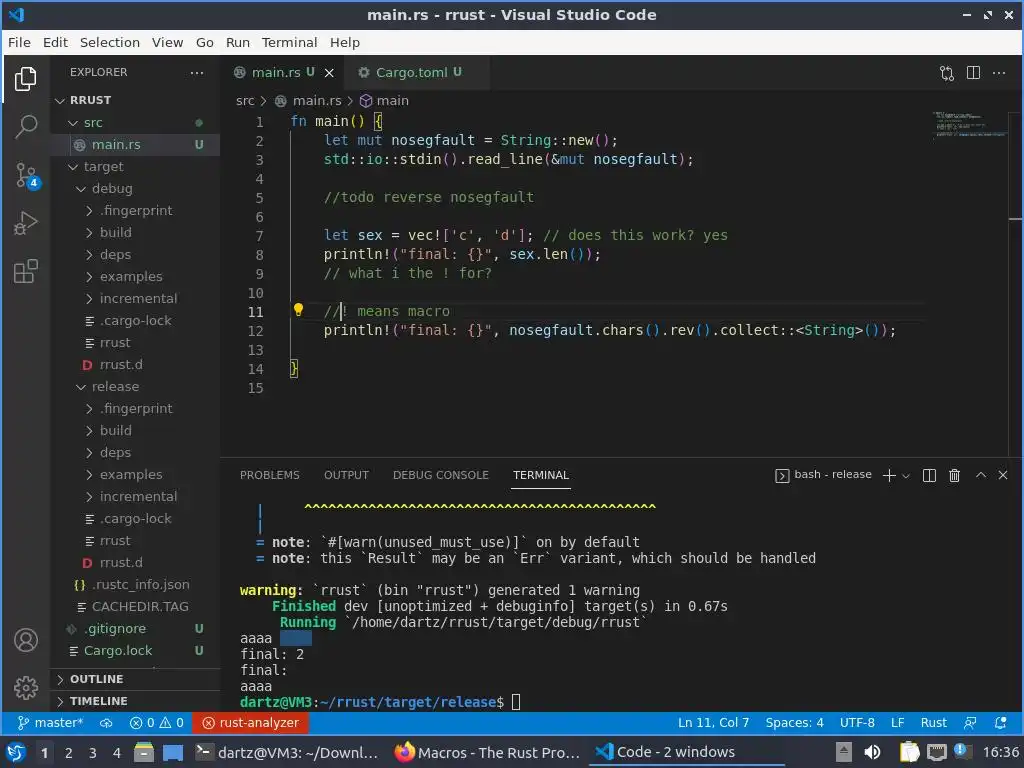Open the Help menu
This screenshot has height=768, width=1024.
click(x=345, y=42)
